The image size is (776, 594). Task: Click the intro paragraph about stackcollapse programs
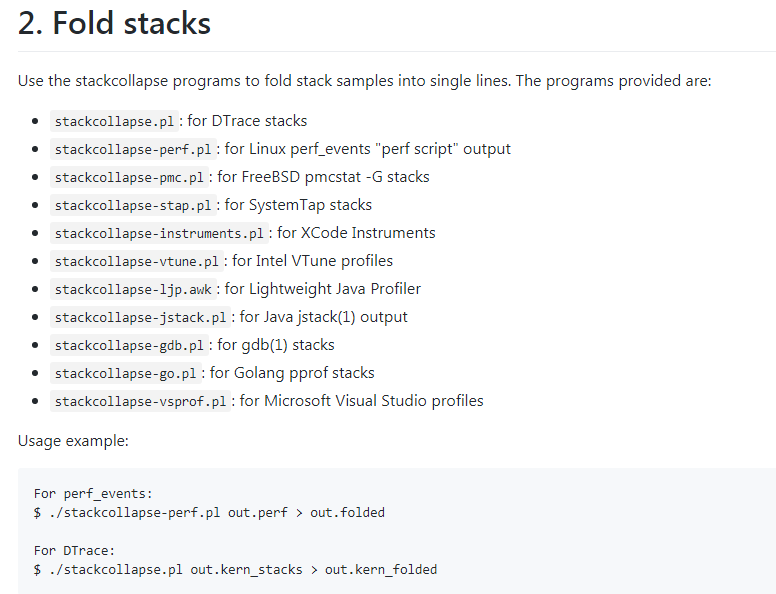(x=365, y=81)
